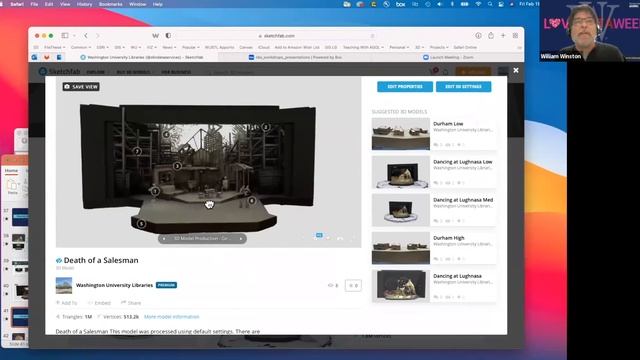The width and height of the screenshot is (640, 360).
Task: Click the Embed option
Action: (x=99, y=303)
